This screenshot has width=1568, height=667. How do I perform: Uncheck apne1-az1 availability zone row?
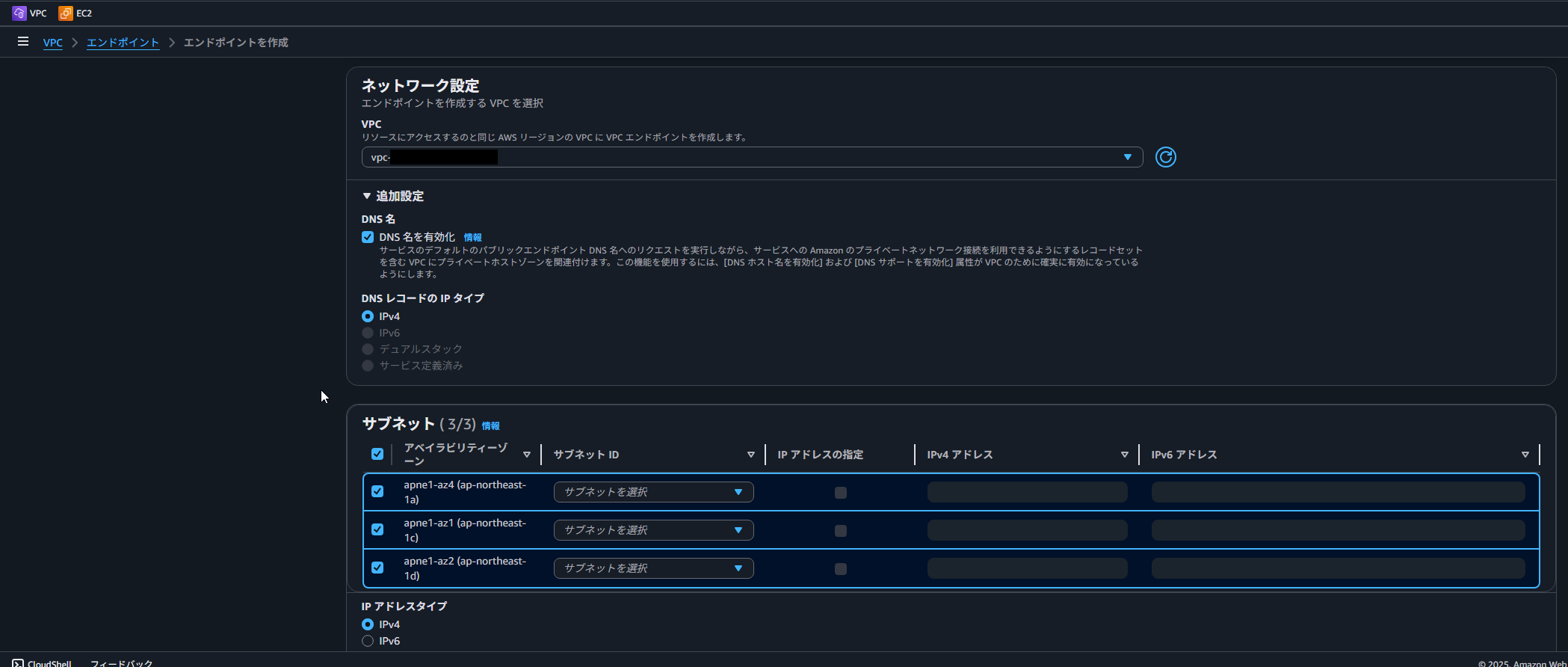click(377, 529)
